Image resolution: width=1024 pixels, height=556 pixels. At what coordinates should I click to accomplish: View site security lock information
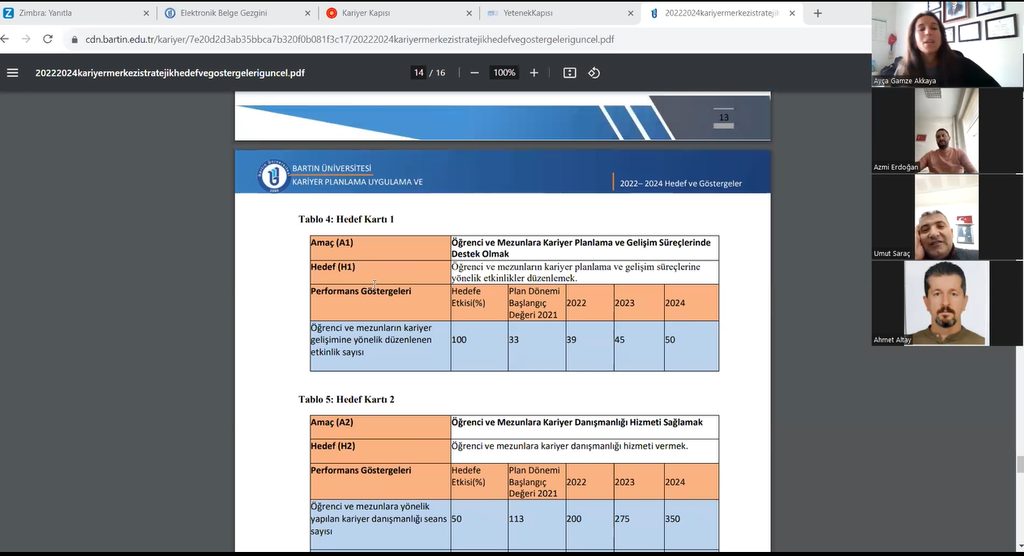pyautogui.click(x=74, y=39)
